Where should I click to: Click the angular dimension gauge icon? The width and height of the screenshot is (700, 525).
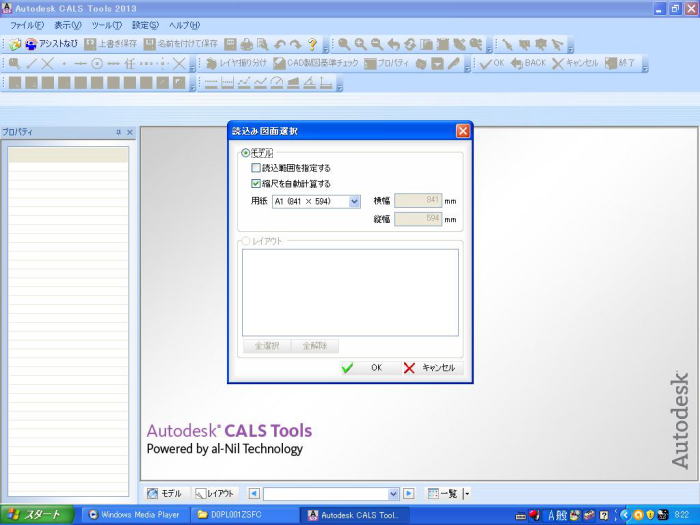(x=277, y=83)
